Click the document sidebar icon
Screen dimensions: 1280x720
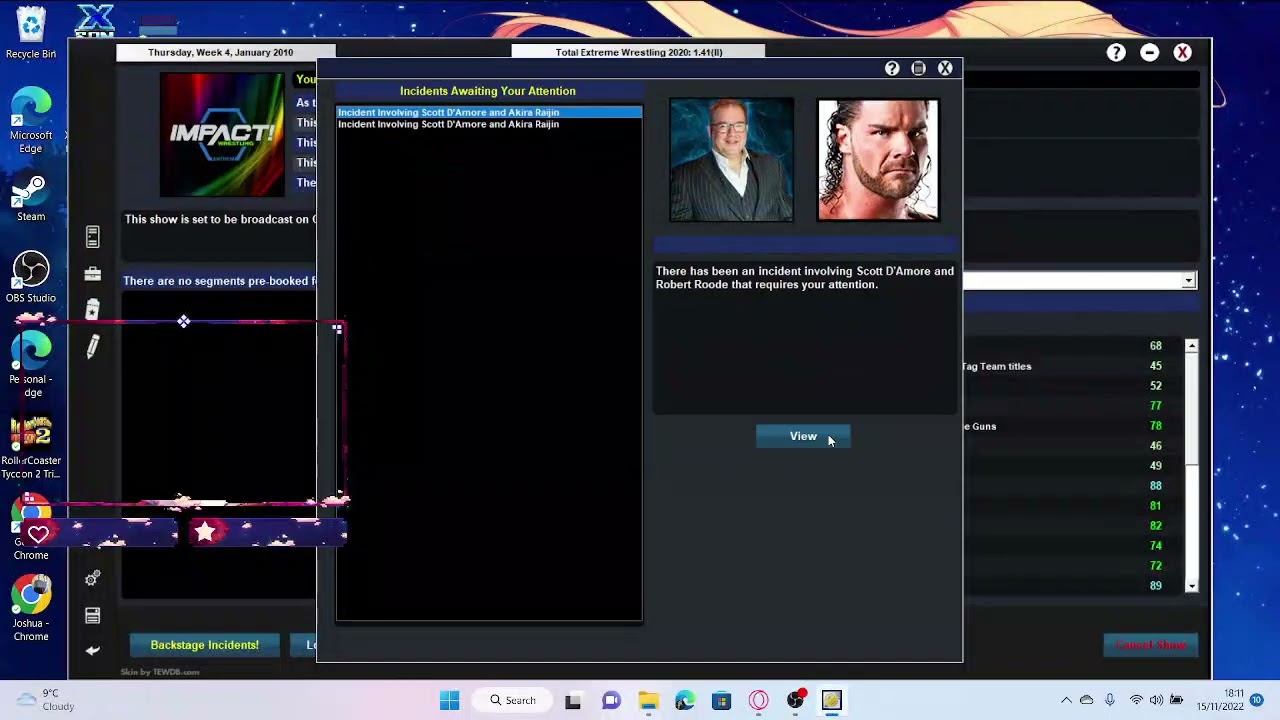tap(92, 237)
